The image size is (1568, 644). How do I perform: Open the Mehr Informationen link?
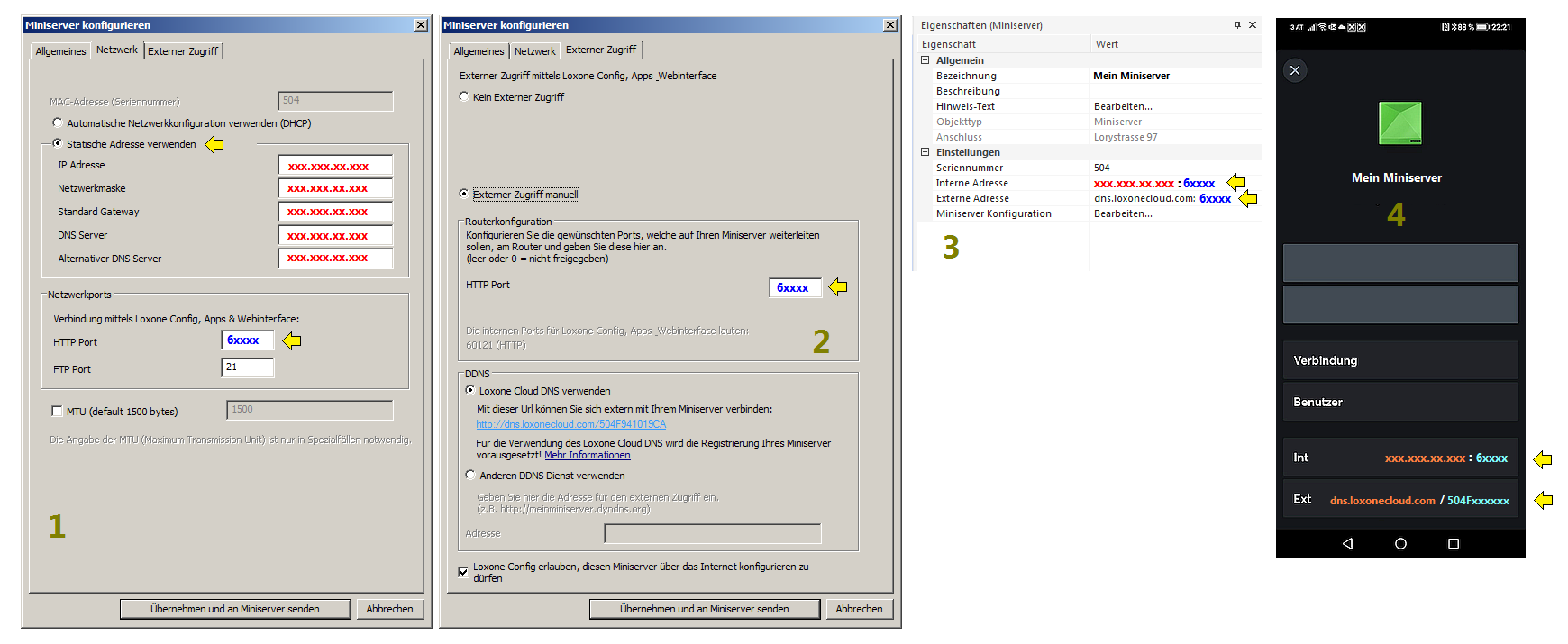tap(588, 455)
